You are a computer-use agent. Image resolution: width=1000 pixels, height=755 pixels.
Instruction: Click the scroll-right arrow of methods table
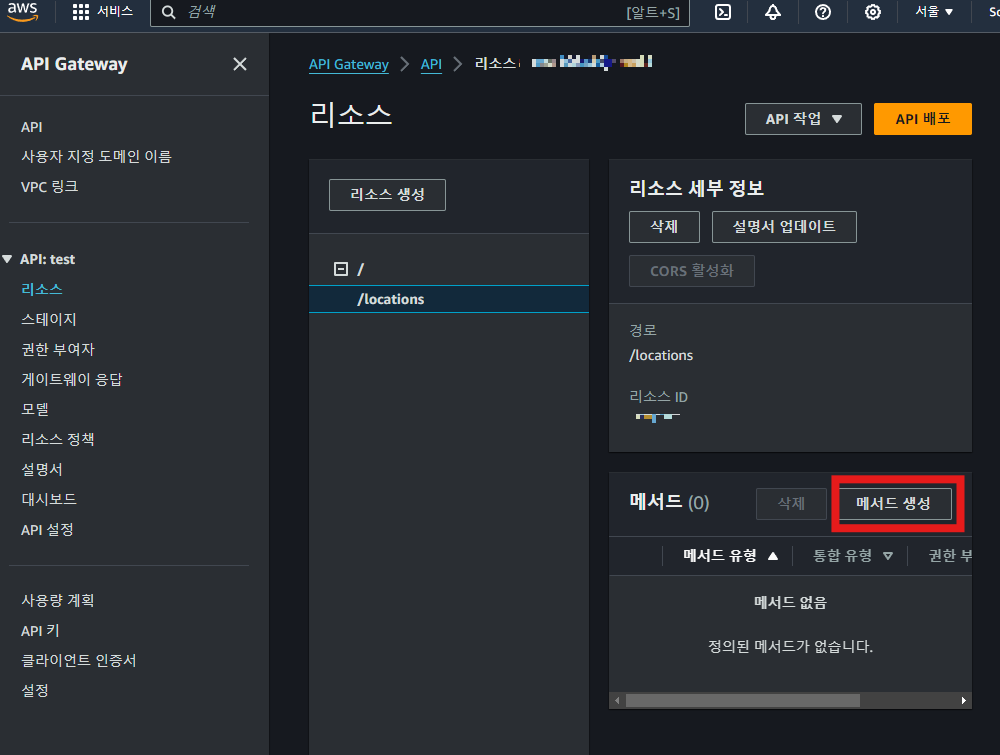pos(963,700)
